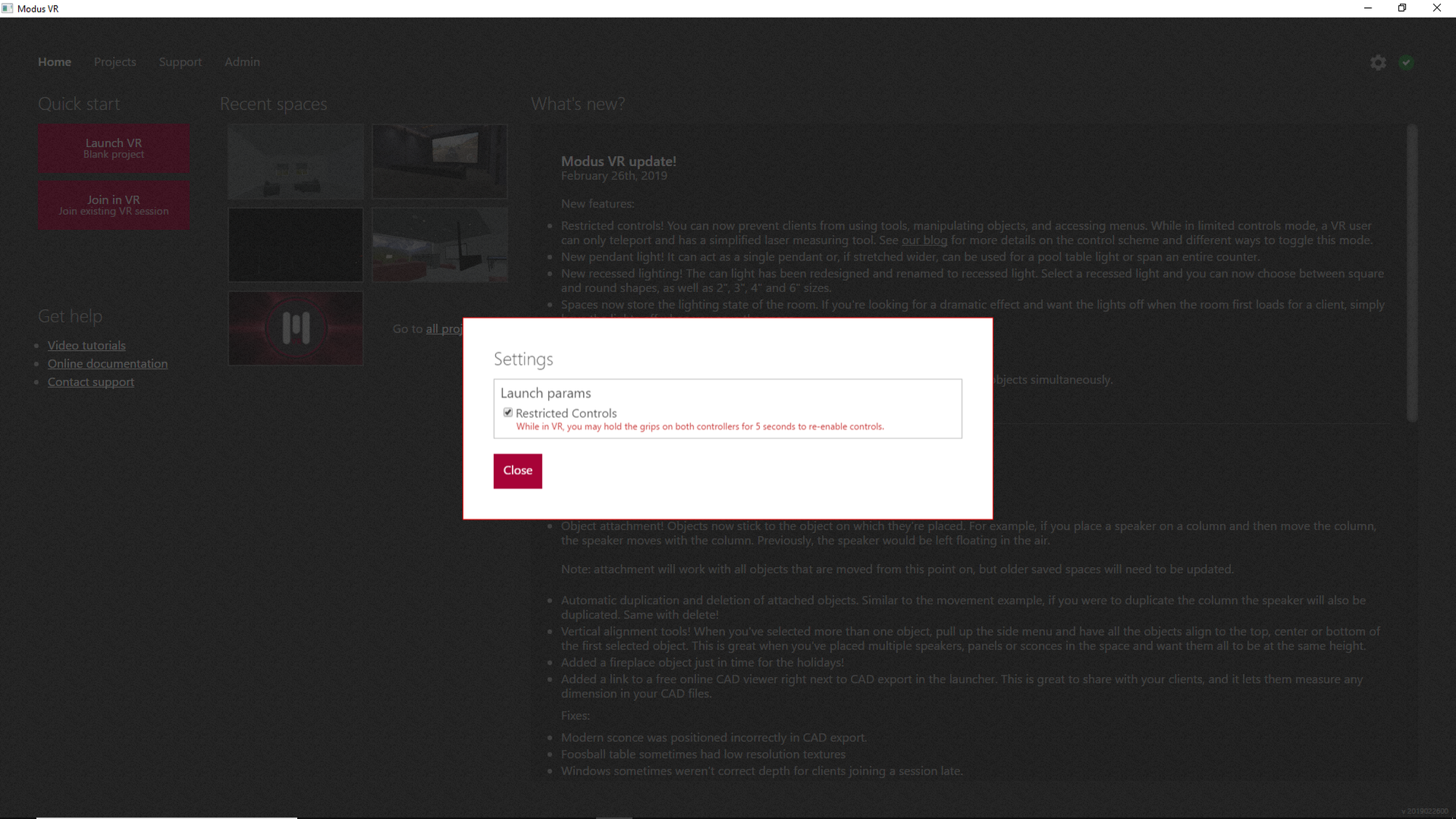1456x819 pixels.
Task: Open the first recent space thumbnail
Action: [x=296, y=161]
